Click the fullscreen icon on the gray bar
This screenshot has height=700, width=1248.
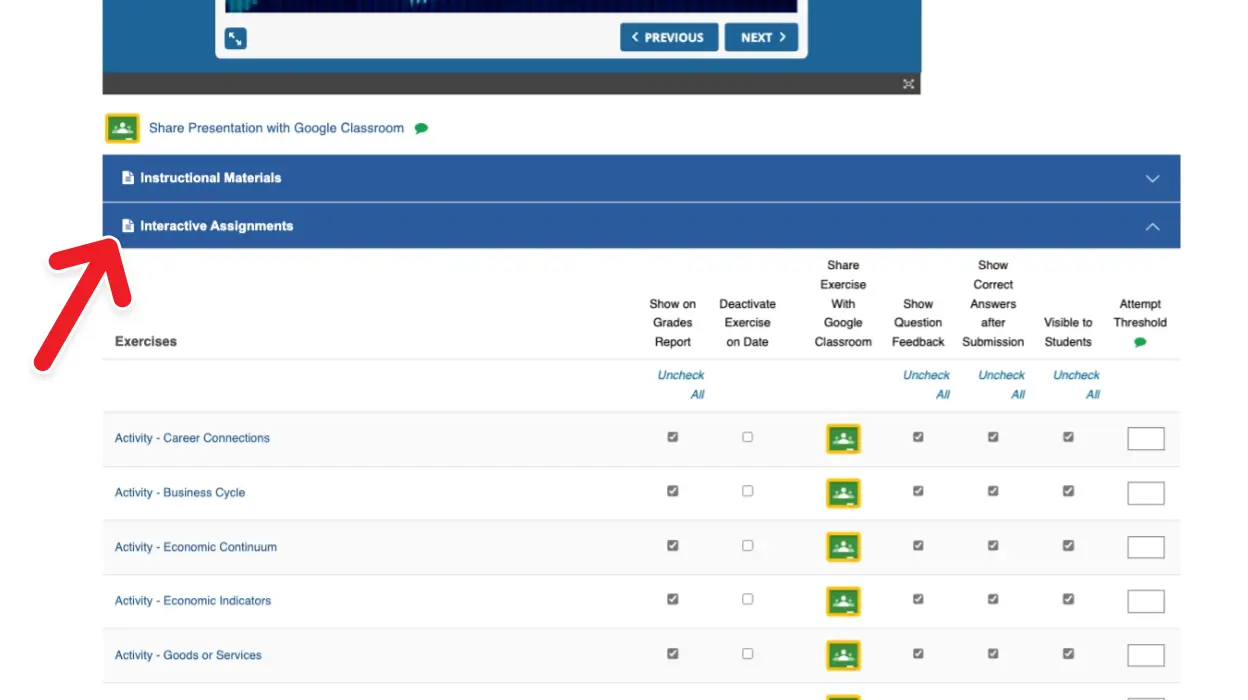908,84
